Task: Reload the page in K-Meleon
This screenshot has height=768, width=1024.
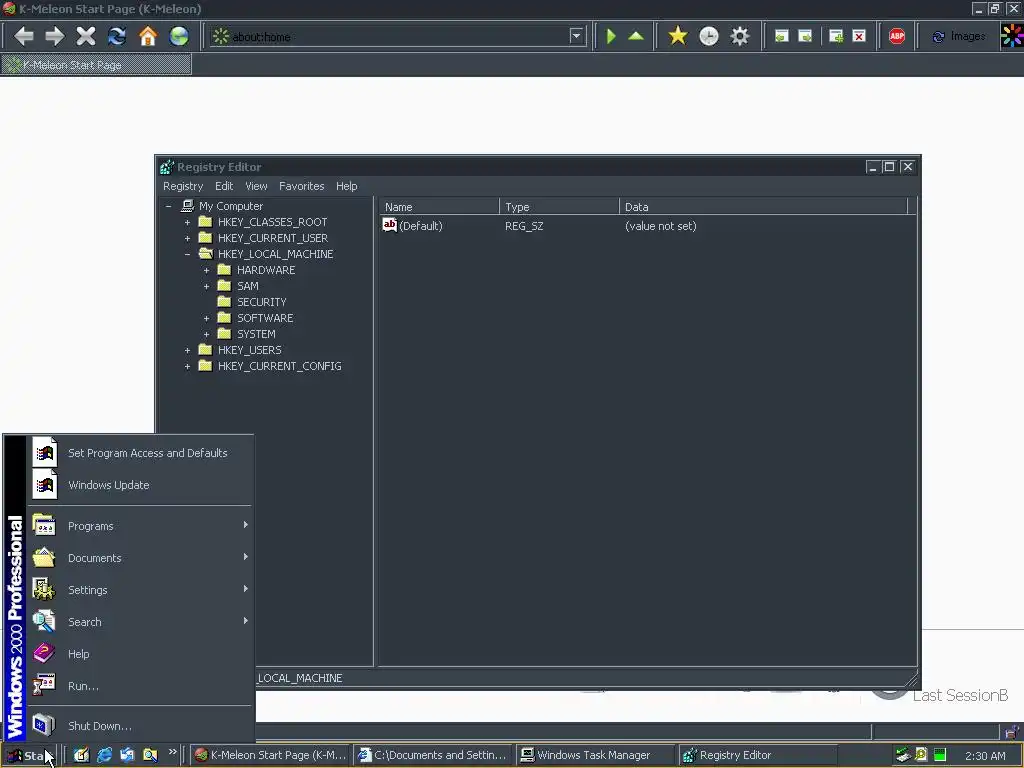Action: point(117,36)
